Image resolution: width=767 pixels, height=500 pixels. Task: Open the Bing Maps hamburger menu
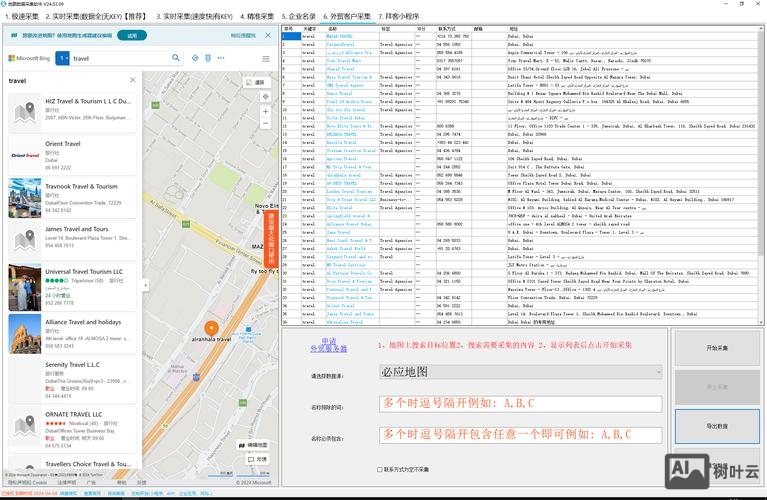coord(266,59)
